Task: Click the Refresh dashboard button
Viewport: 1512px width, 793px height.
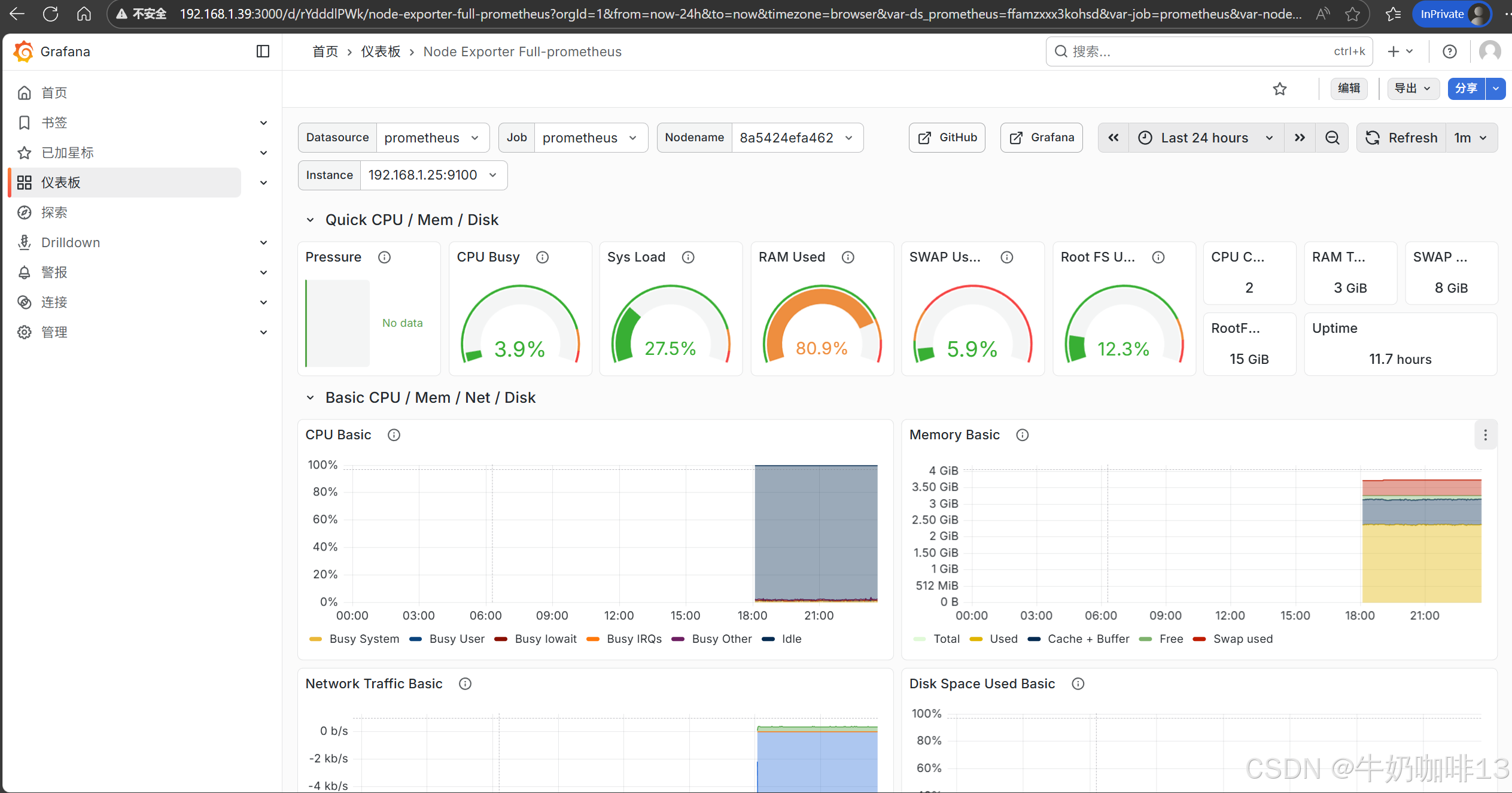Action: click(x=1401, y=138)
